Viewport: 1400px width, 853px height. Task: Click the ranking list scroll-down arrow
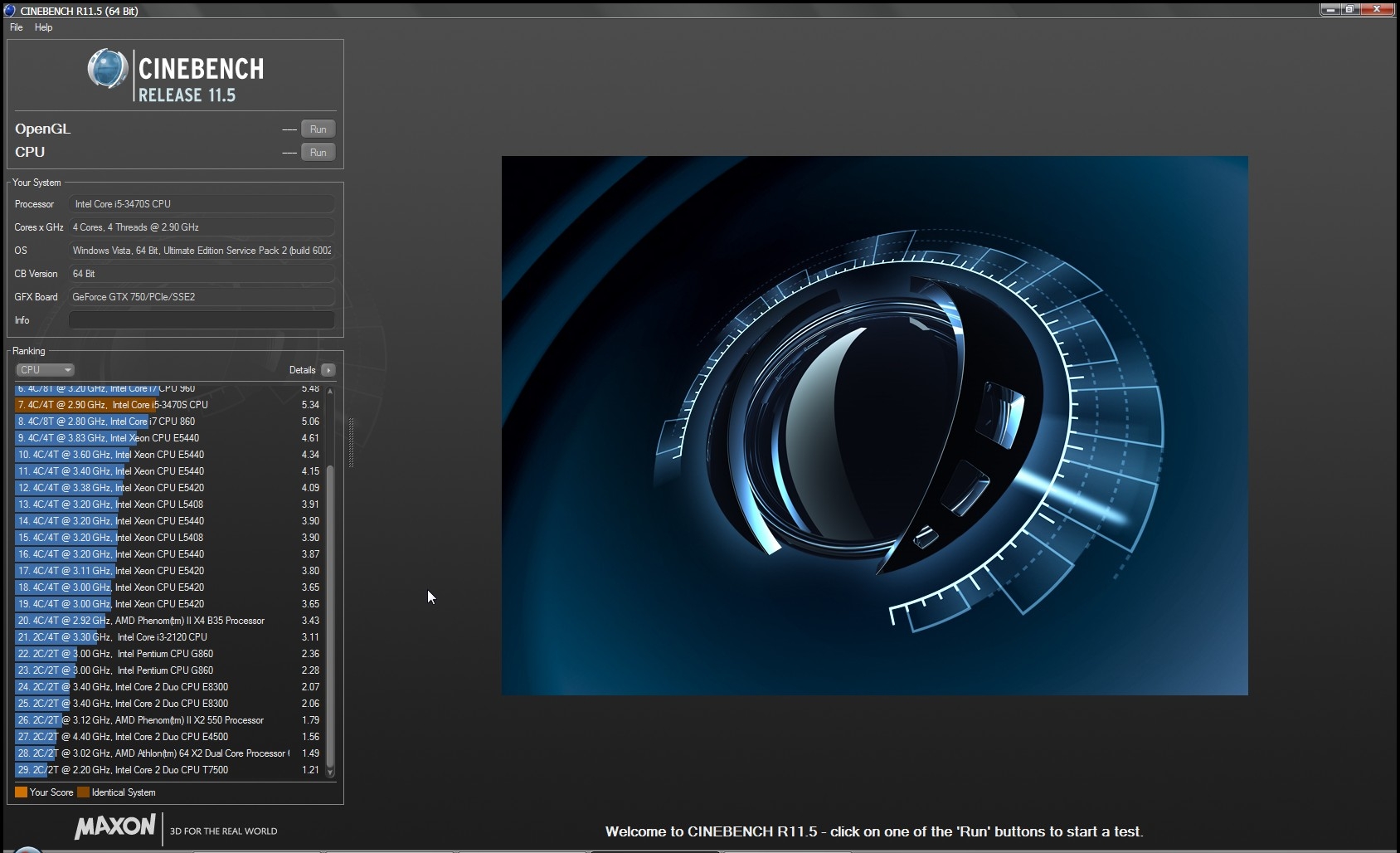point(330,772)
